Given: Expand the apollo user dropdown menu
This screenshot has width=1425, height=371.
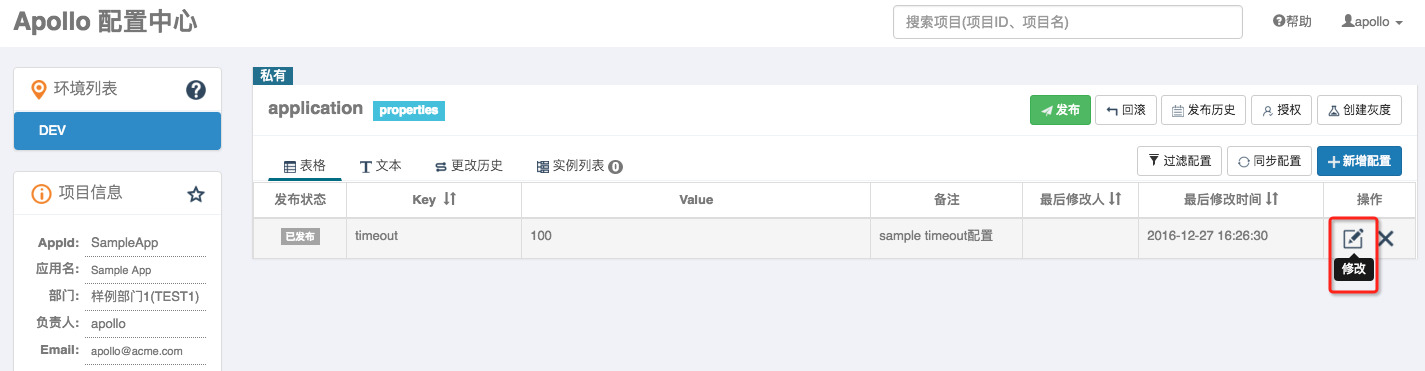Looking at the screenshot, I should (x=1372, y=21).
